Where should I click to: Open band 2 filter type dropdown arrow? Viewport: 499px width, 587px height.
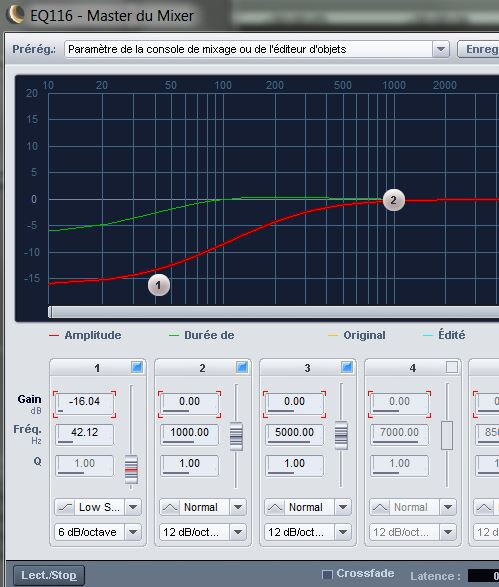pyautogui.click(x=238, y=507)
